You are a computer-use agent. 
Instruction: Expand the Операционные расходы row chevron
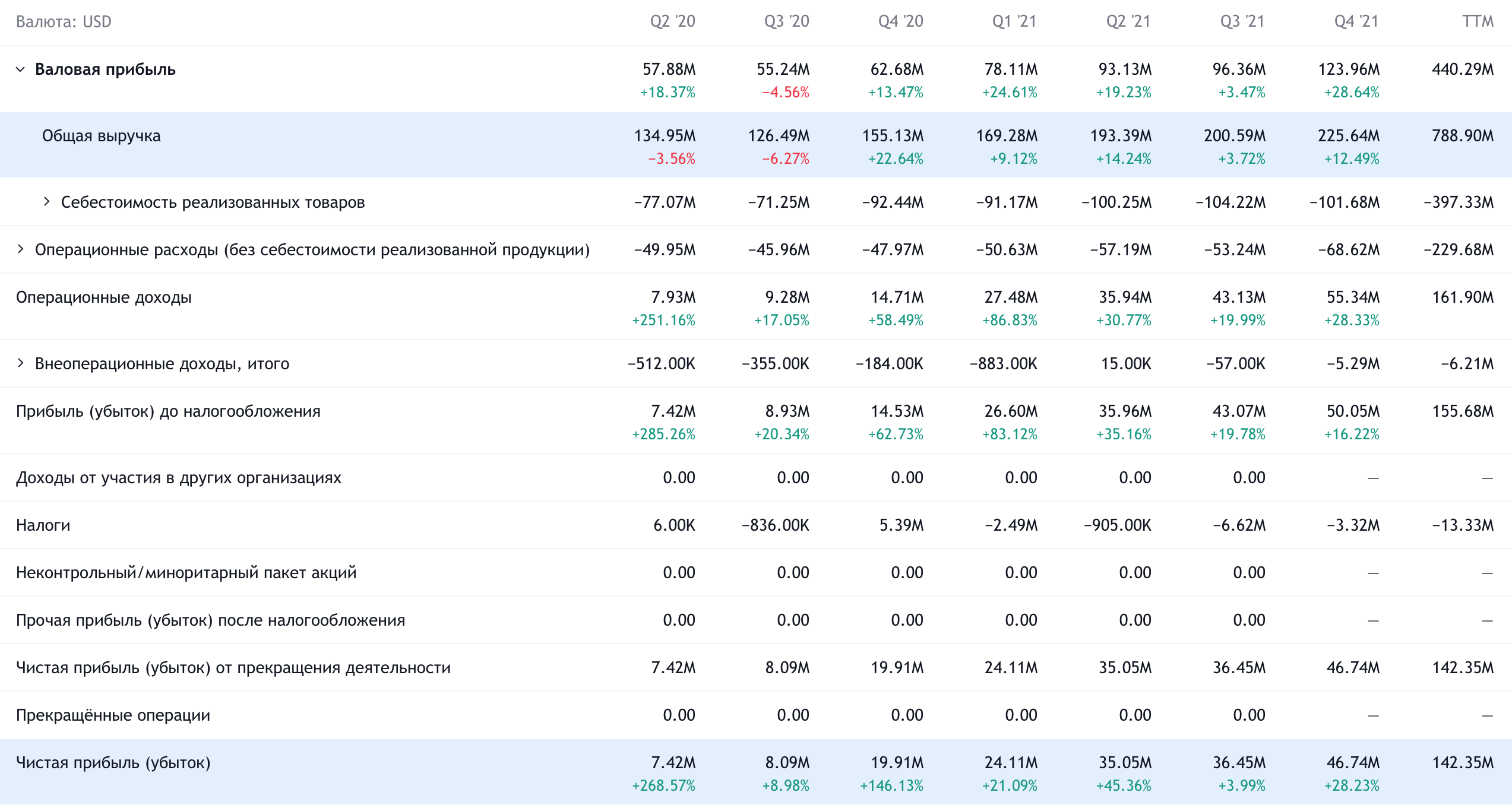tap(20, 249)
